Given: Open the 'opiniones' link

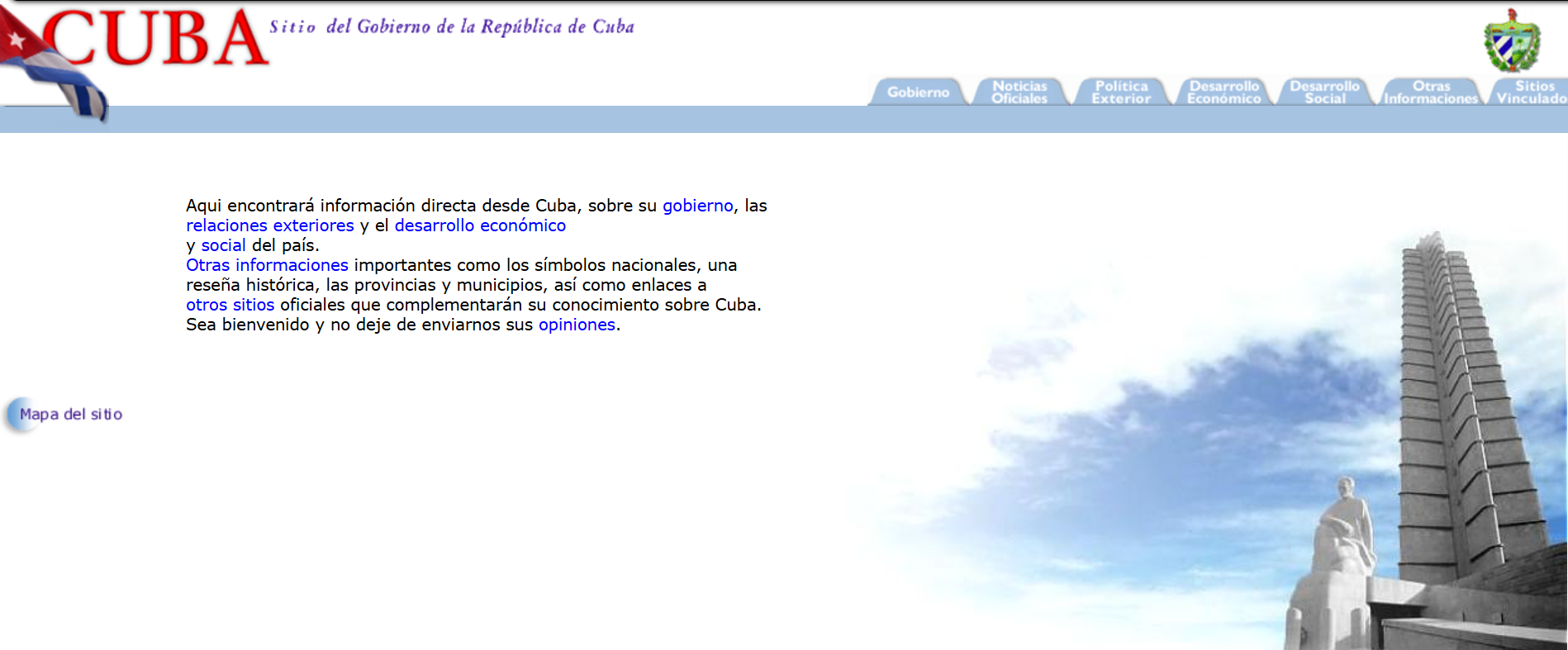Looking at the screenshot, I should click(x=577, y=325).
